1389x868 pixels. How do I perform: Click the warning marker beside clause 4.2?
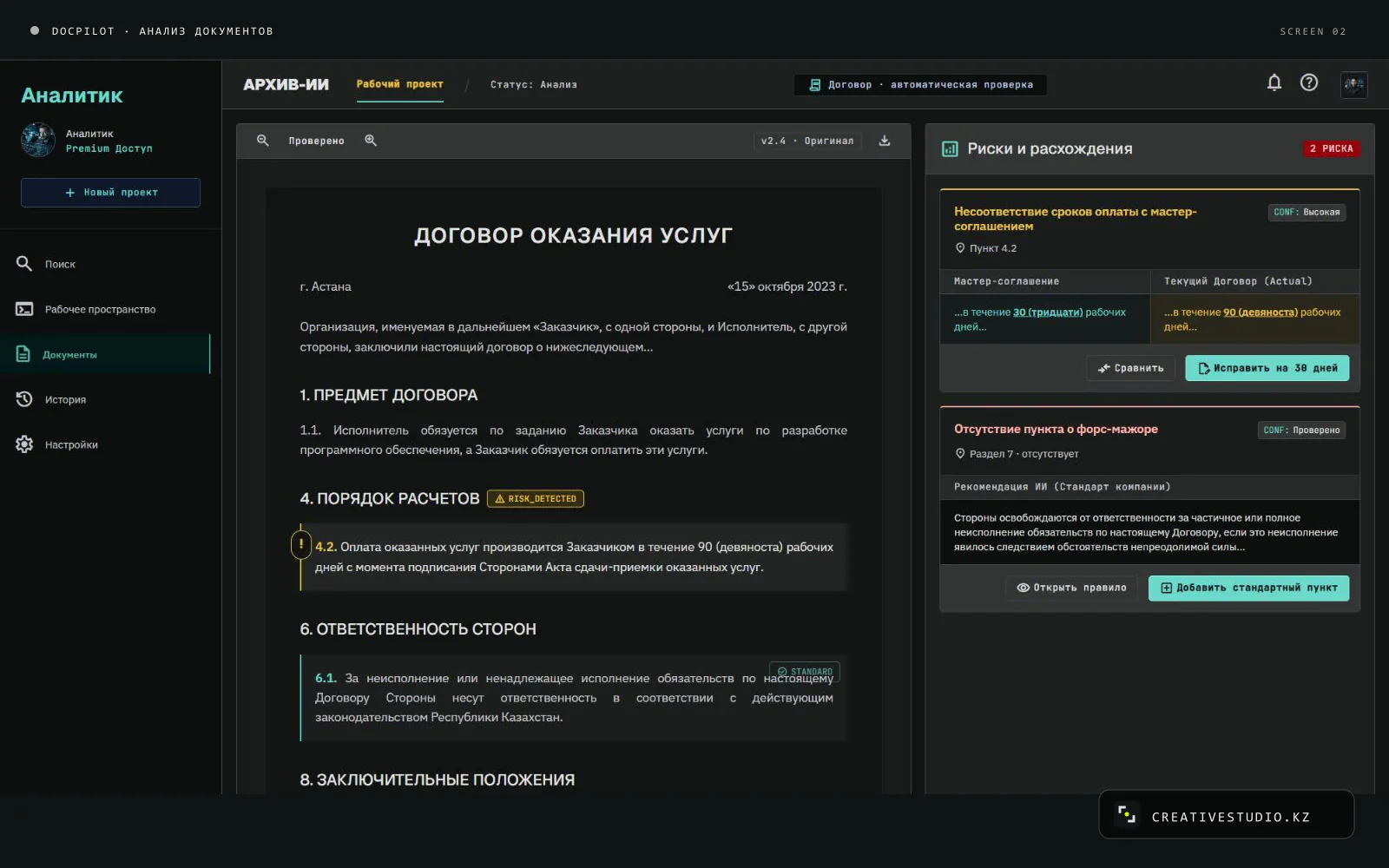click(x=301, y=545)
